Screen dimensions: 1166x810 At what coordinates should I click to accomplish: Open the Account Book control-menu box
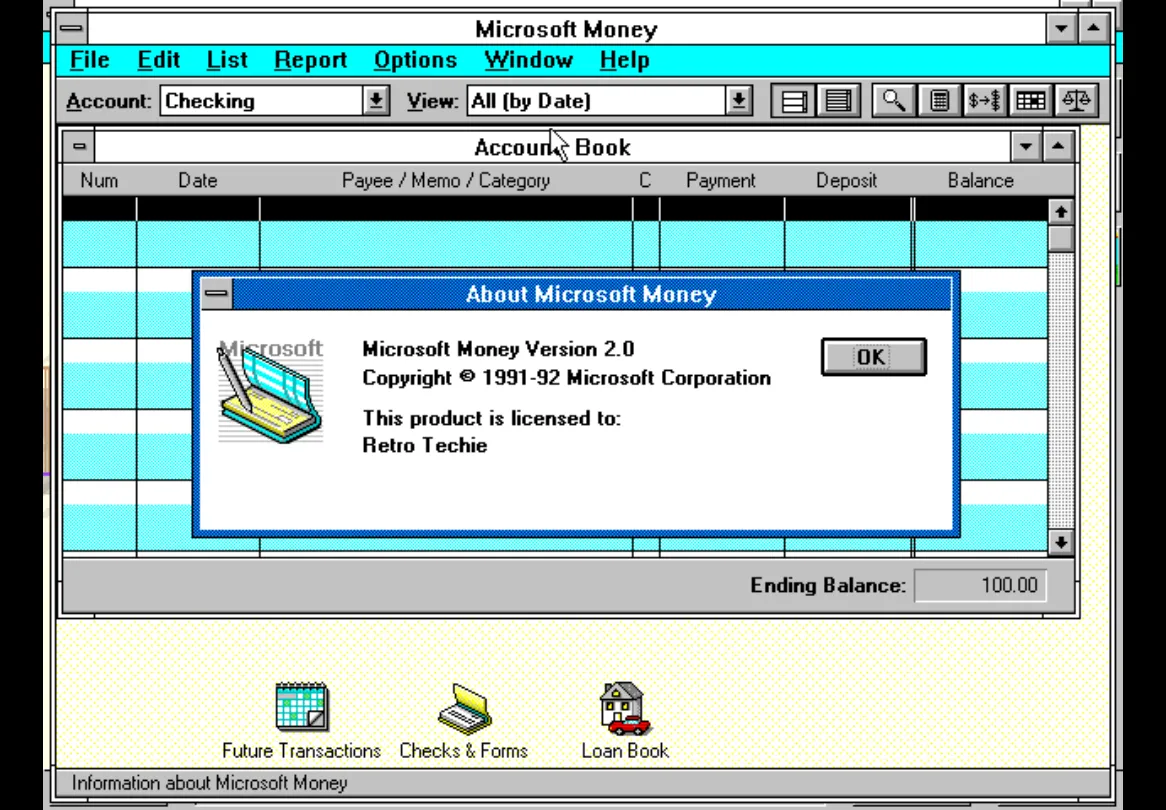coord(79,147)
